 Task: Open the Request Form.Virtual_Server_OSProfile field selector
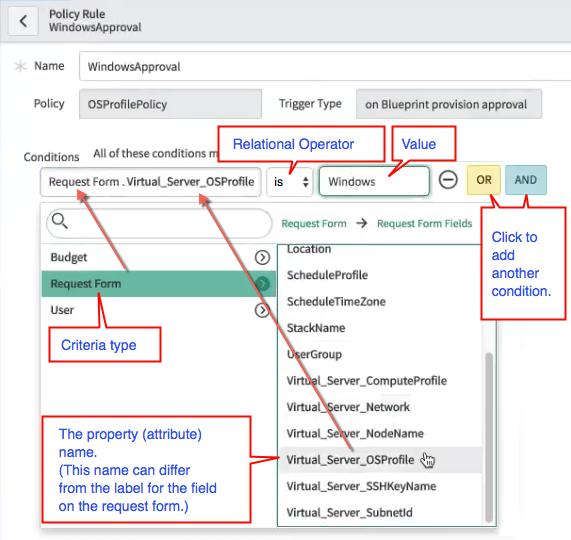pyautogui.click(x=151, y=182)
